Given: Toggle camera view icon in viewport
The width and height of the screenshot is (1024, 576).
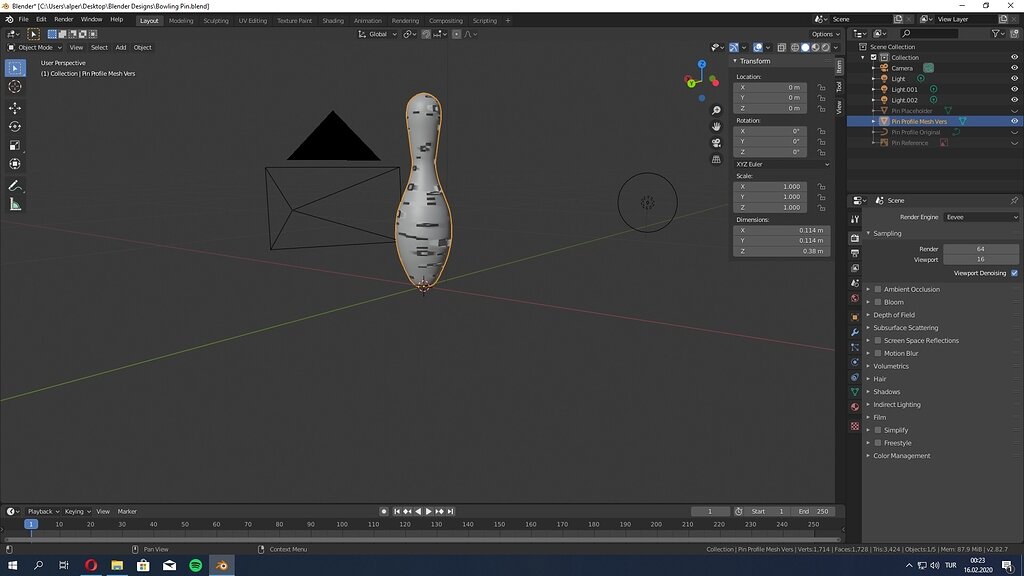Looking at the screenshot, I should [x=716, y=143].
